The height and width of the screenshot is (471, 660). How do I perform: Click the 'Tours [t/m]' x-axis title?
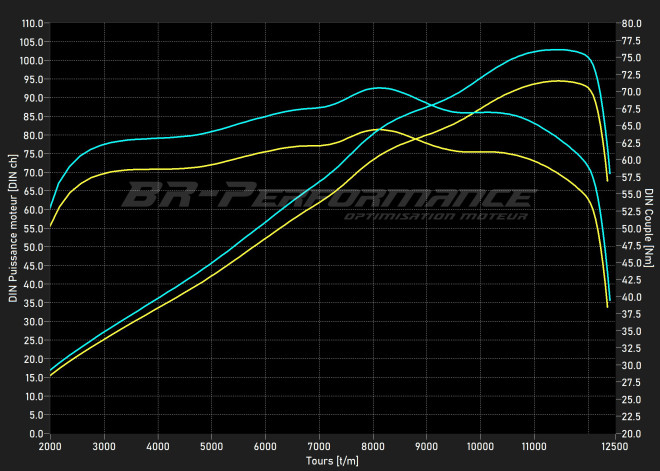click(332, 461)
